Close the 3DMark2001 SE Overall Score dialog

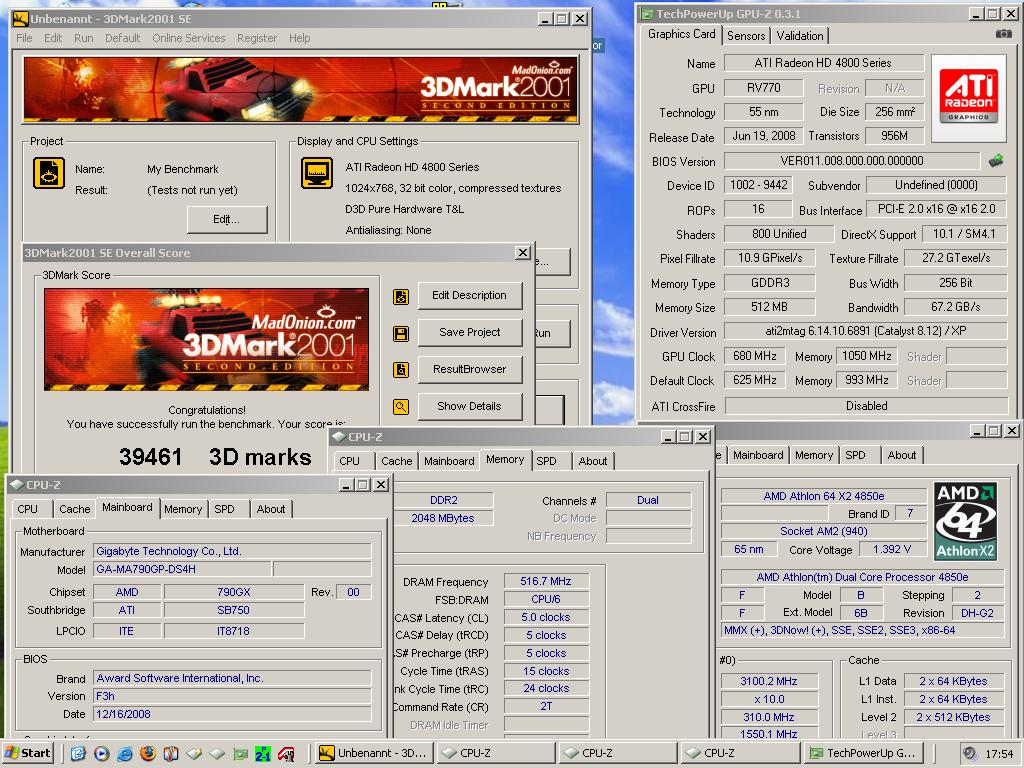(x=522, y=253)
